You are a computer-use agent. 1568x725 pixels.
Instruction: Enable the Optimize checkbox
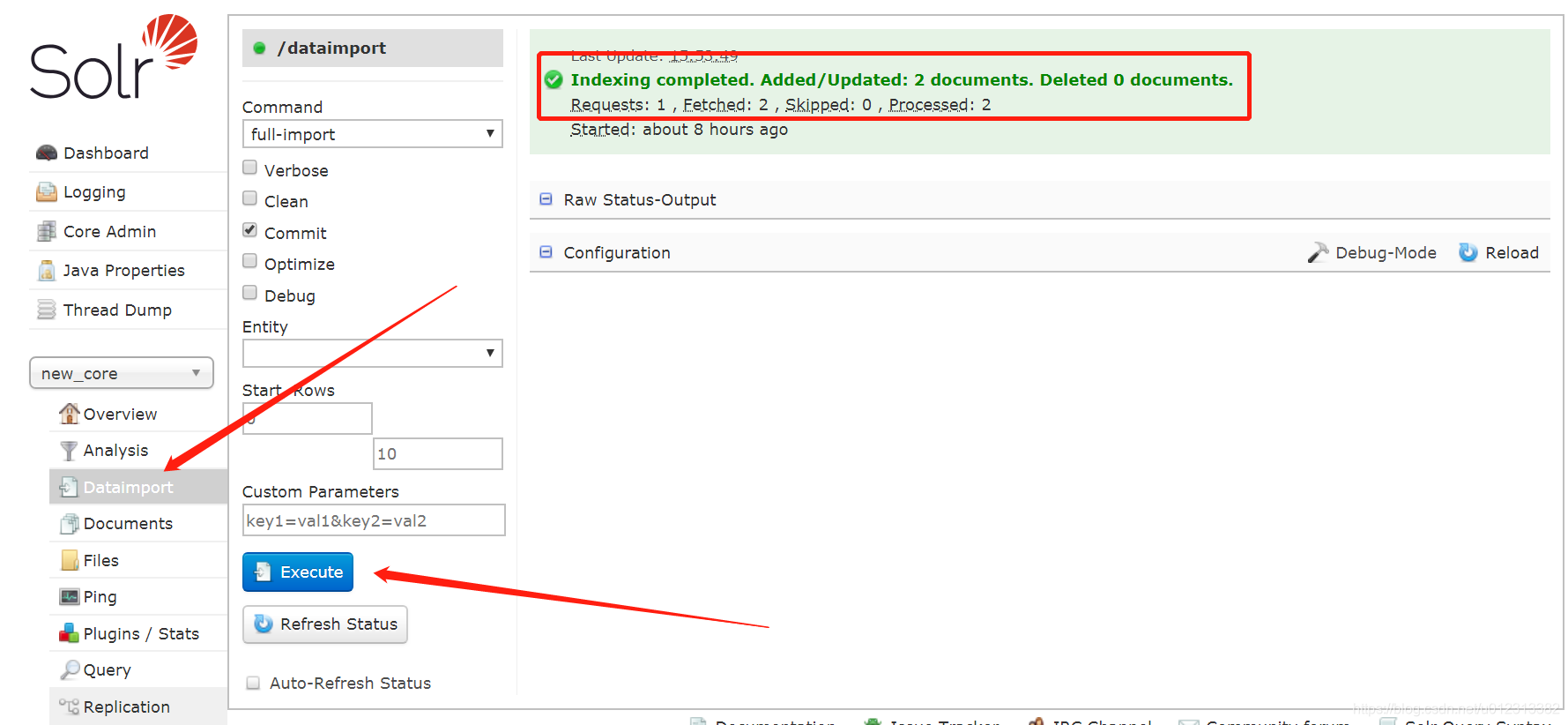(250, 261)
